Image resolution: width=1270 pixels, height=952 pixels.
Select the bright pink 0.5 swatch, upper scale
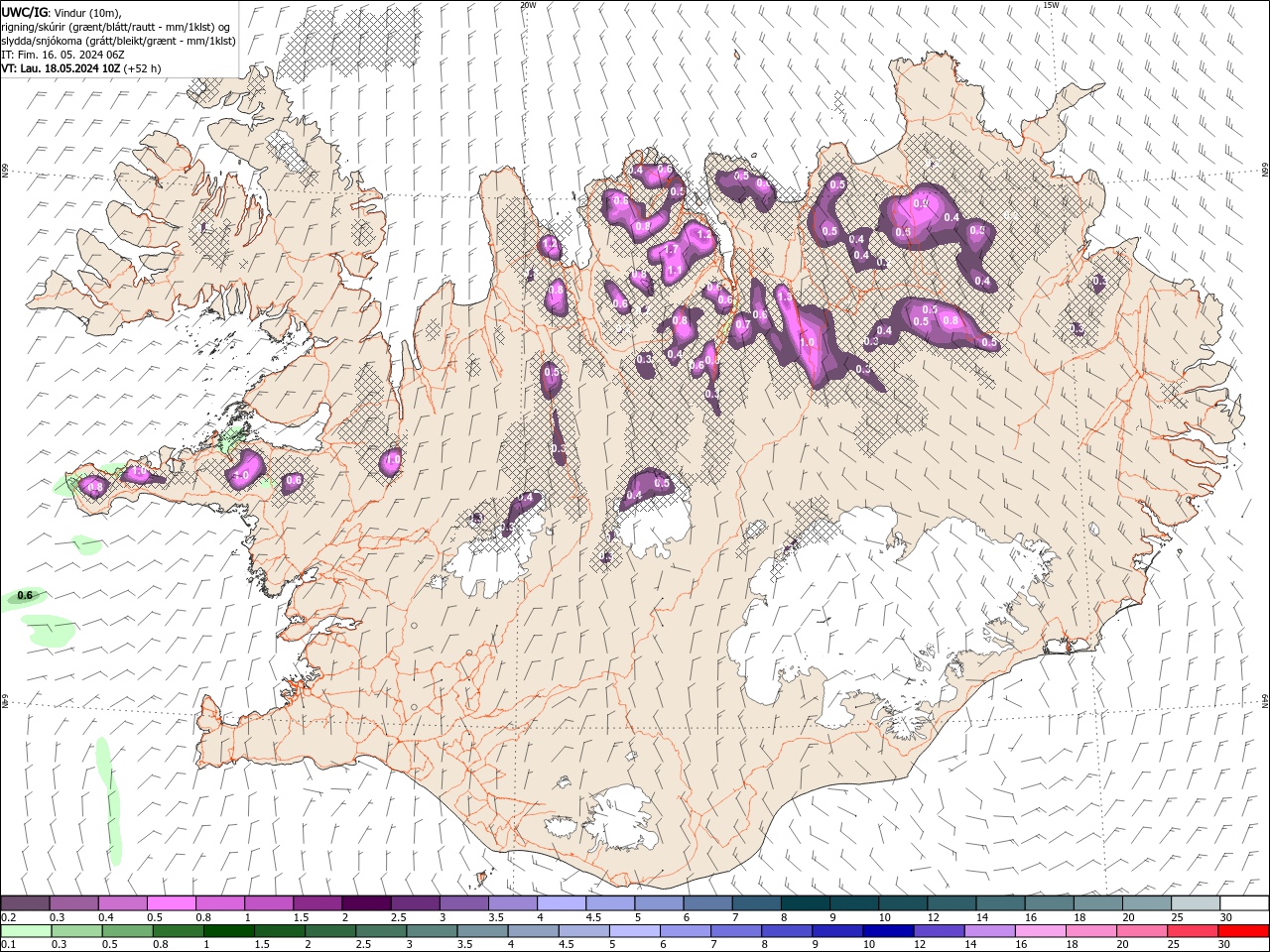[171, 903]
